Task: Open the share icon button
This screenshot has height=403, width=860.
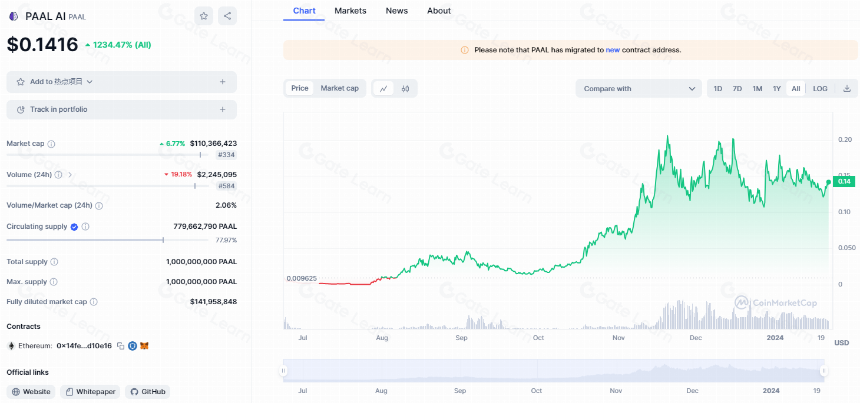Action: coord(228,16)
